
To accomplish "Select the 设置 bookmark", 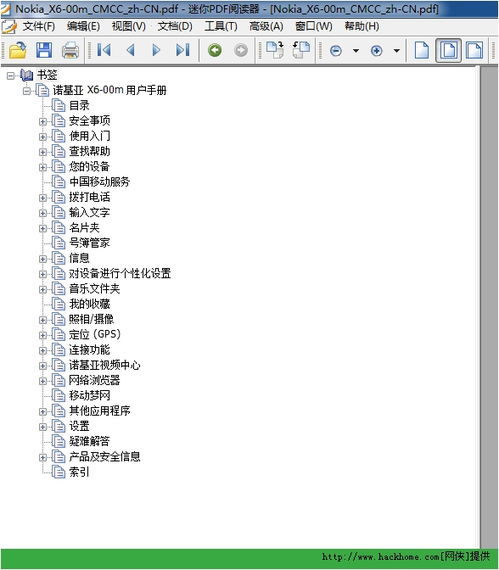I will coord(79,426).
